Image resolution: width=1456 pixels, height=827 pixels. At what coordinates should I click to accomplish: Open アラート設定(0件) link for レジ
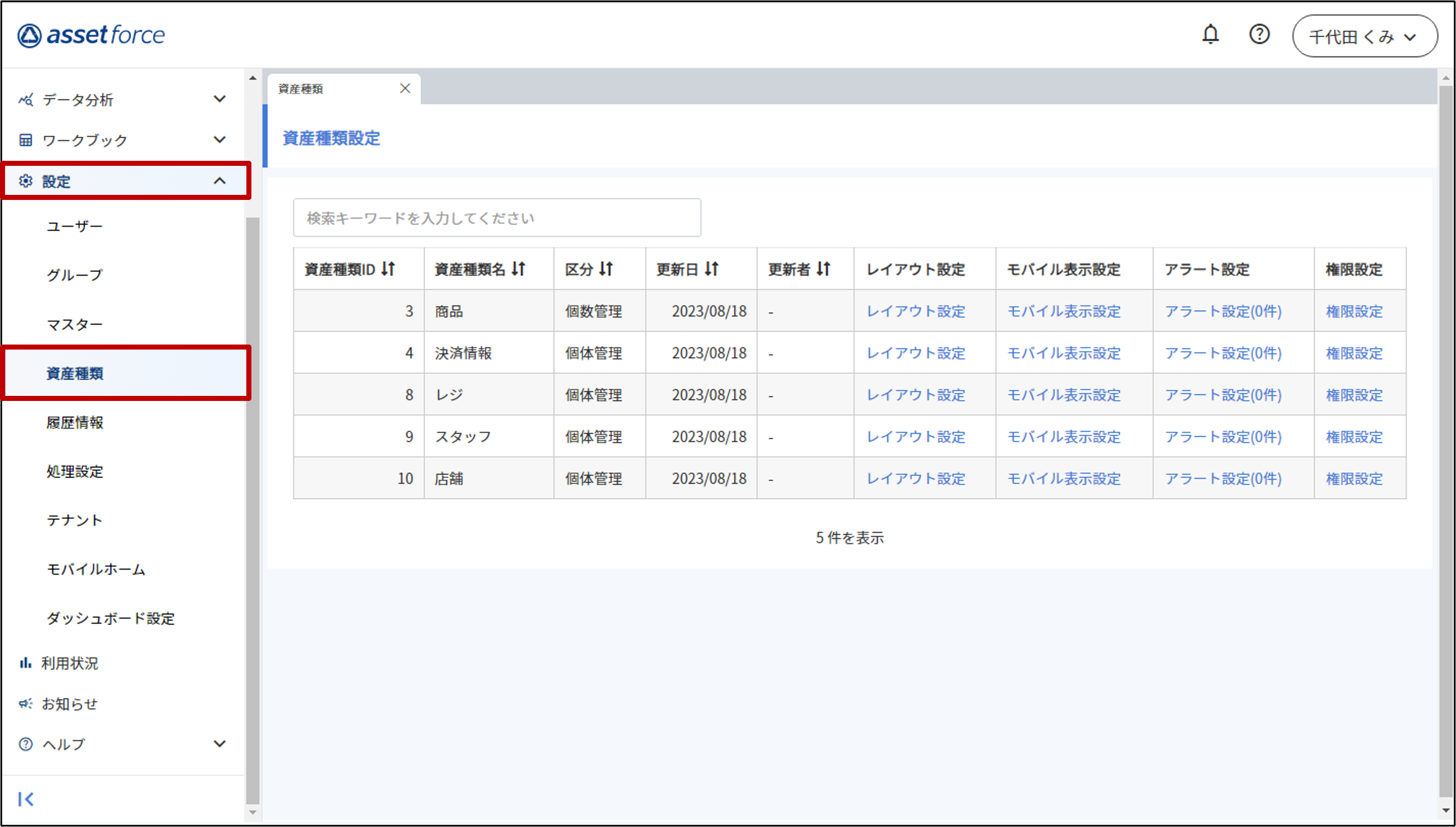[x=1223, y=395]
